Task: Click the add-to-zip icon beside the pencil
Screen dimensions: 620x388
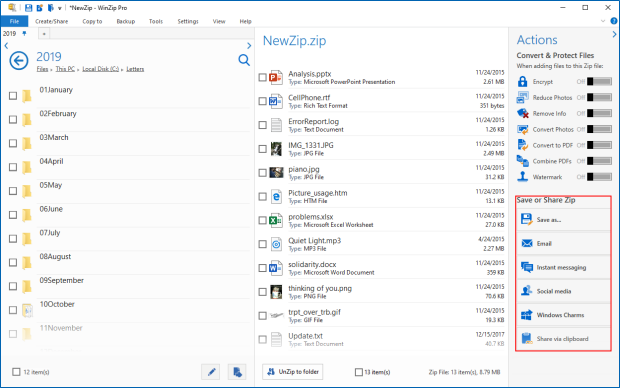Action: tap(237, 372)
